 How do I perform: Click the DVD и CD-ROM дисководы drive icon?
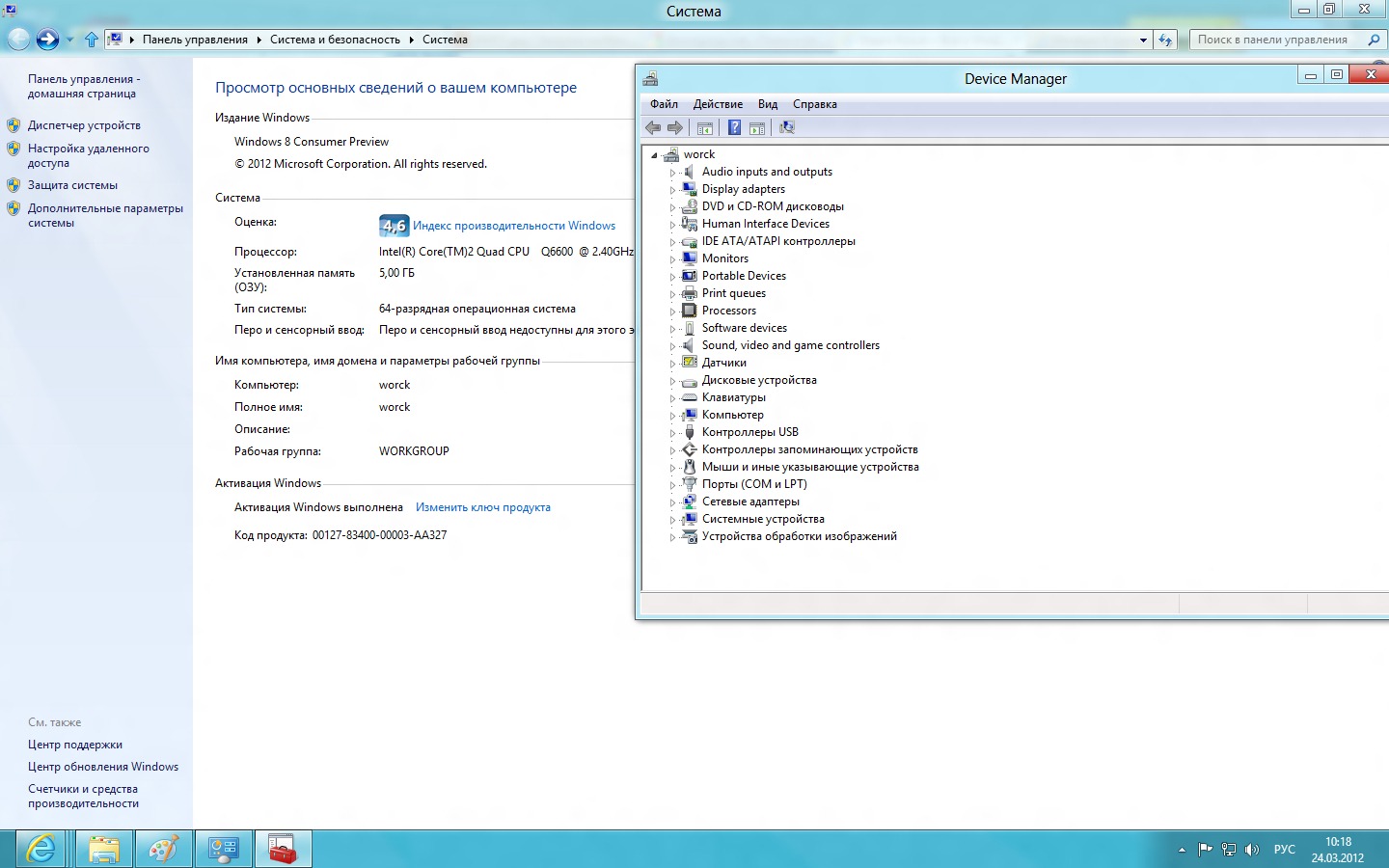coord(689,206)
